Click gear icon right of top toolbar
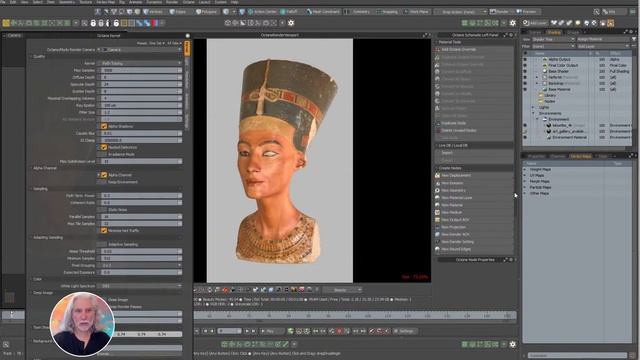 tap(513, 23)
